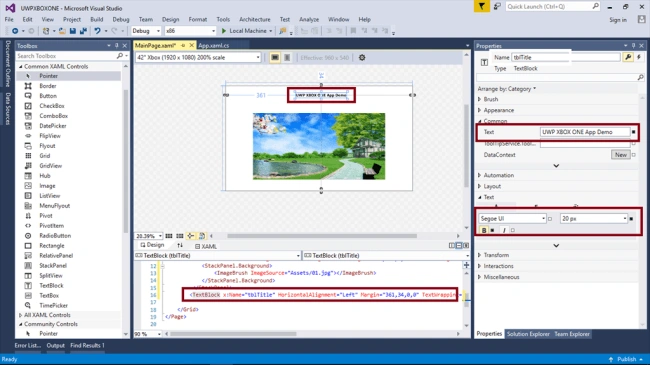The width and height of the screenshot is (650, 365).
Task: Switch to the Solution Explorer tab
Action: point(528,334)
